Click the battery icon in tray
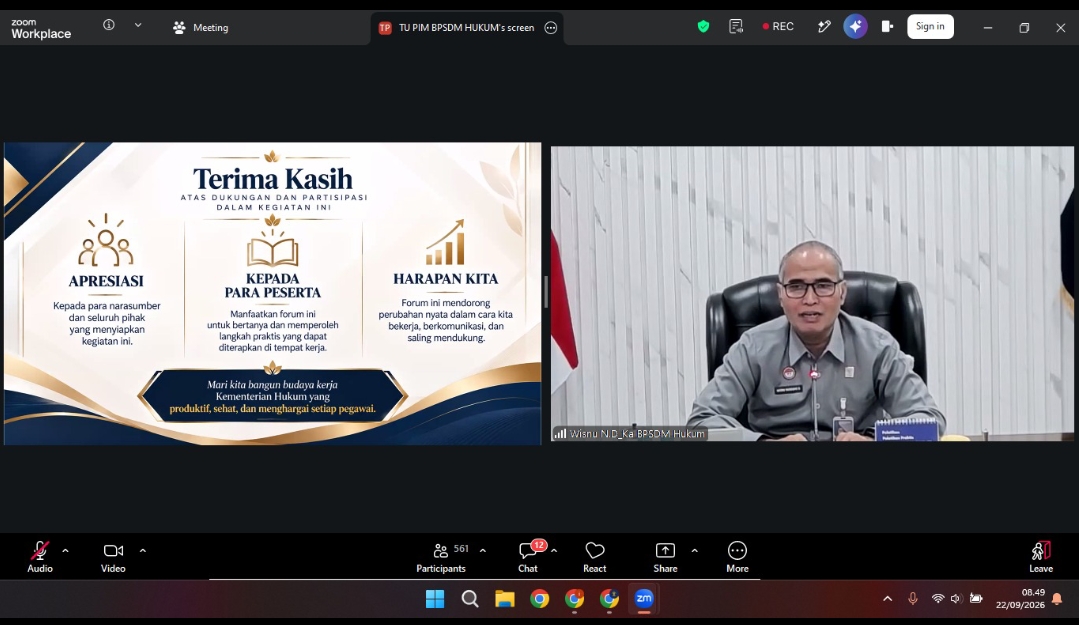 pyautogui.click(x=976, y=599)
